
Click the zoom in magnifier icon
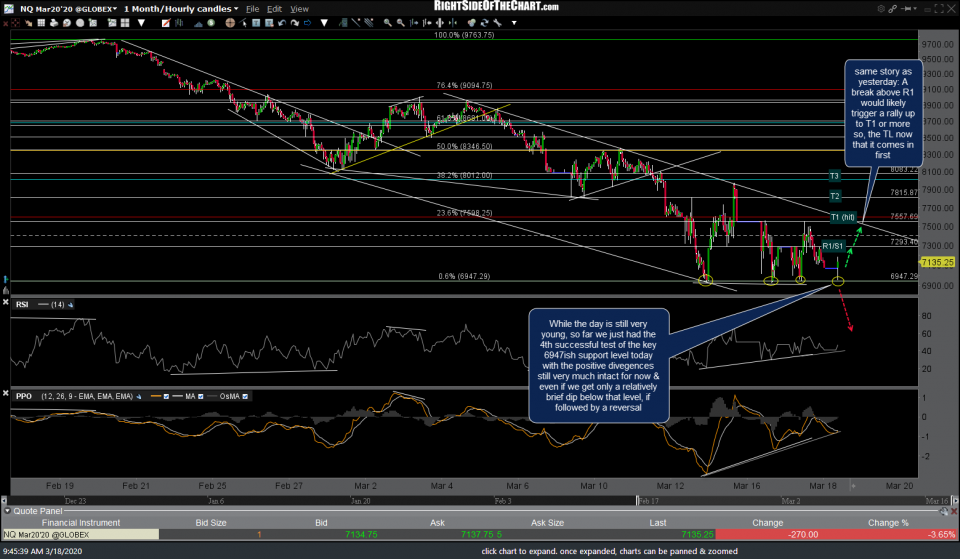tap(388, 23)
